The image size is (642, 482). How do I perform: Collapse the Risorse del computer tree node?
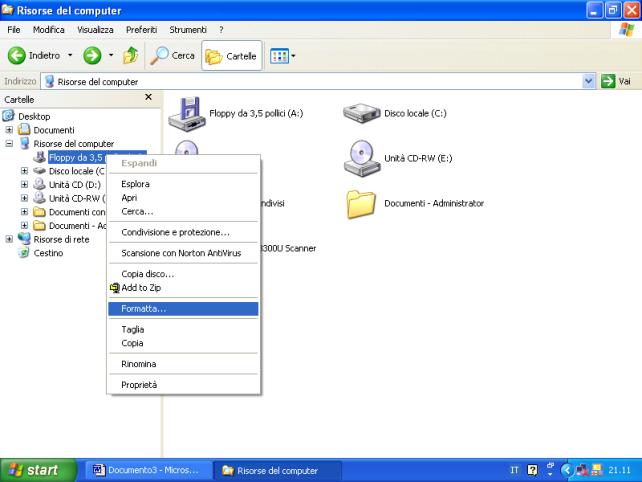click(x=10, y=143)
